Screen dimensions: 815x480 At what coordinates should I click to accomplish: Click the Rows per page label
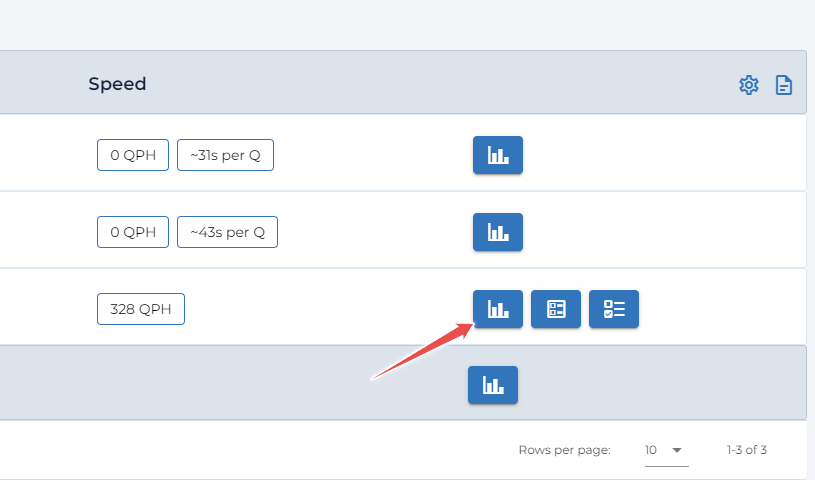pos(564,450)
